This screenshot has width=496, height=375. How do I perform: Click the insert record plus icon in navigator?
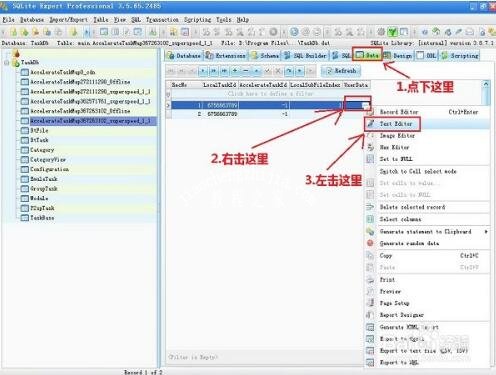click(x=235, y=71)
